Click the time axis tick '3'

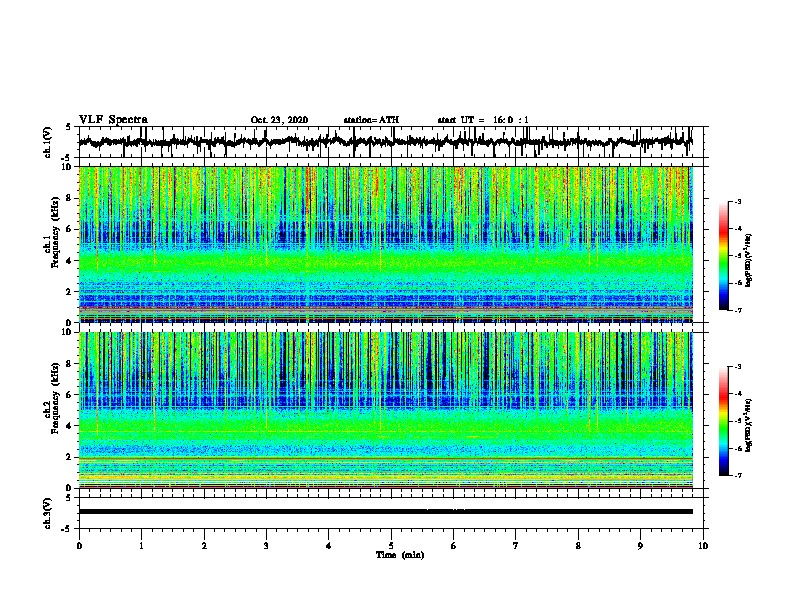(x=266, y=546)
